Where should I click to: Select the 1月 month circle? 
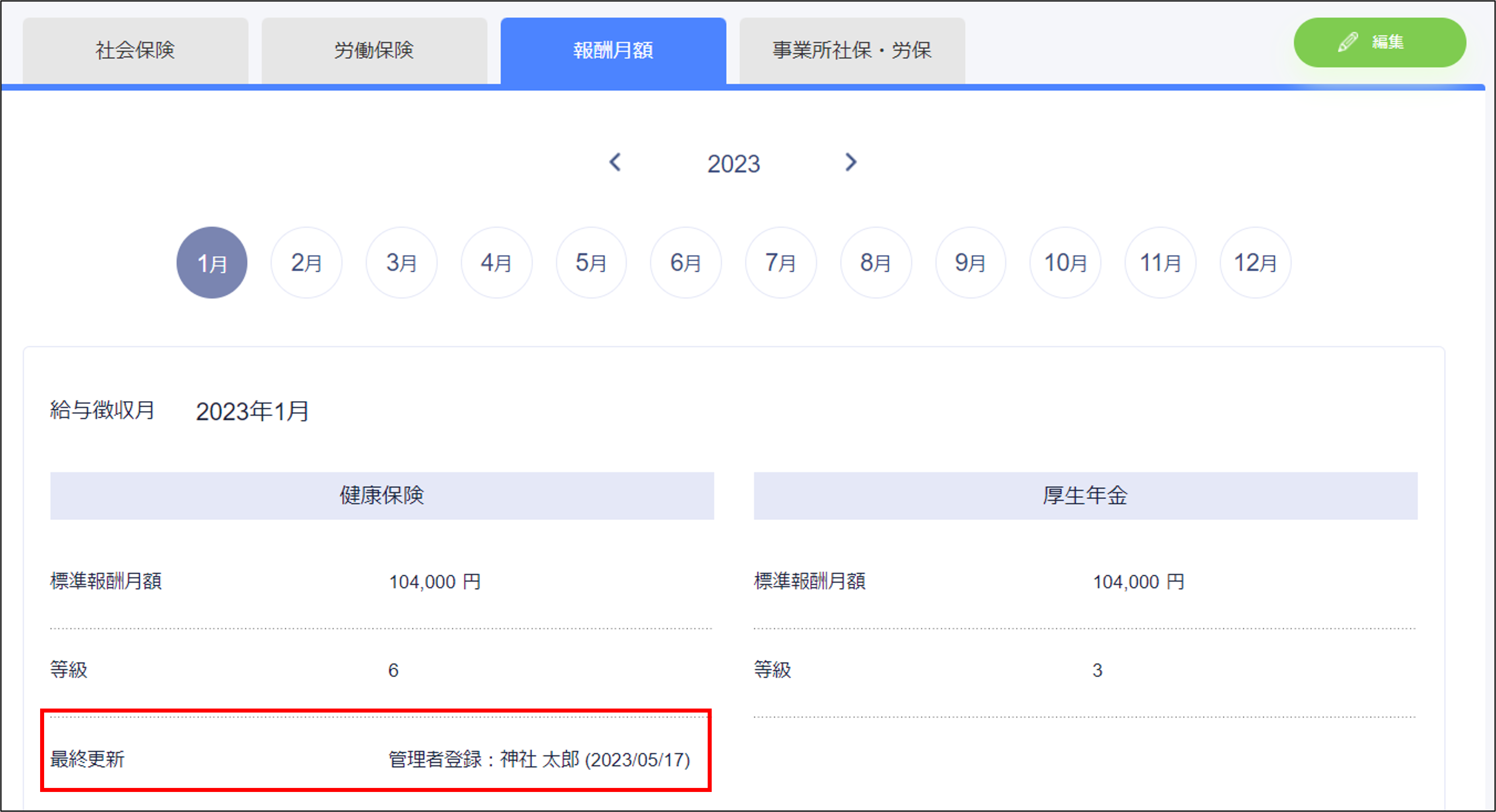pos(212,262)
